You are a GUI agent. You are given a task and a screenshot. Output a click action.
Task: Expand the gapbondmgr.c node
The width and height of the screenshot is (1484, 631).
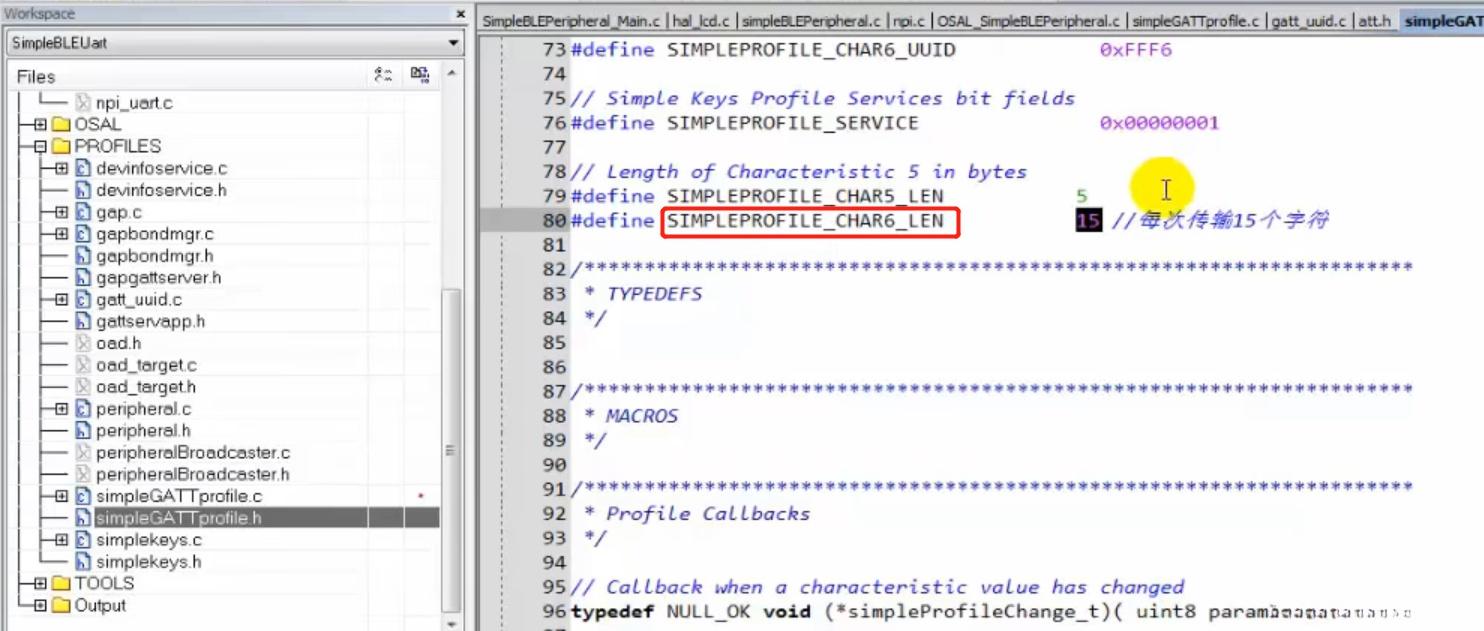coord(62,234)
